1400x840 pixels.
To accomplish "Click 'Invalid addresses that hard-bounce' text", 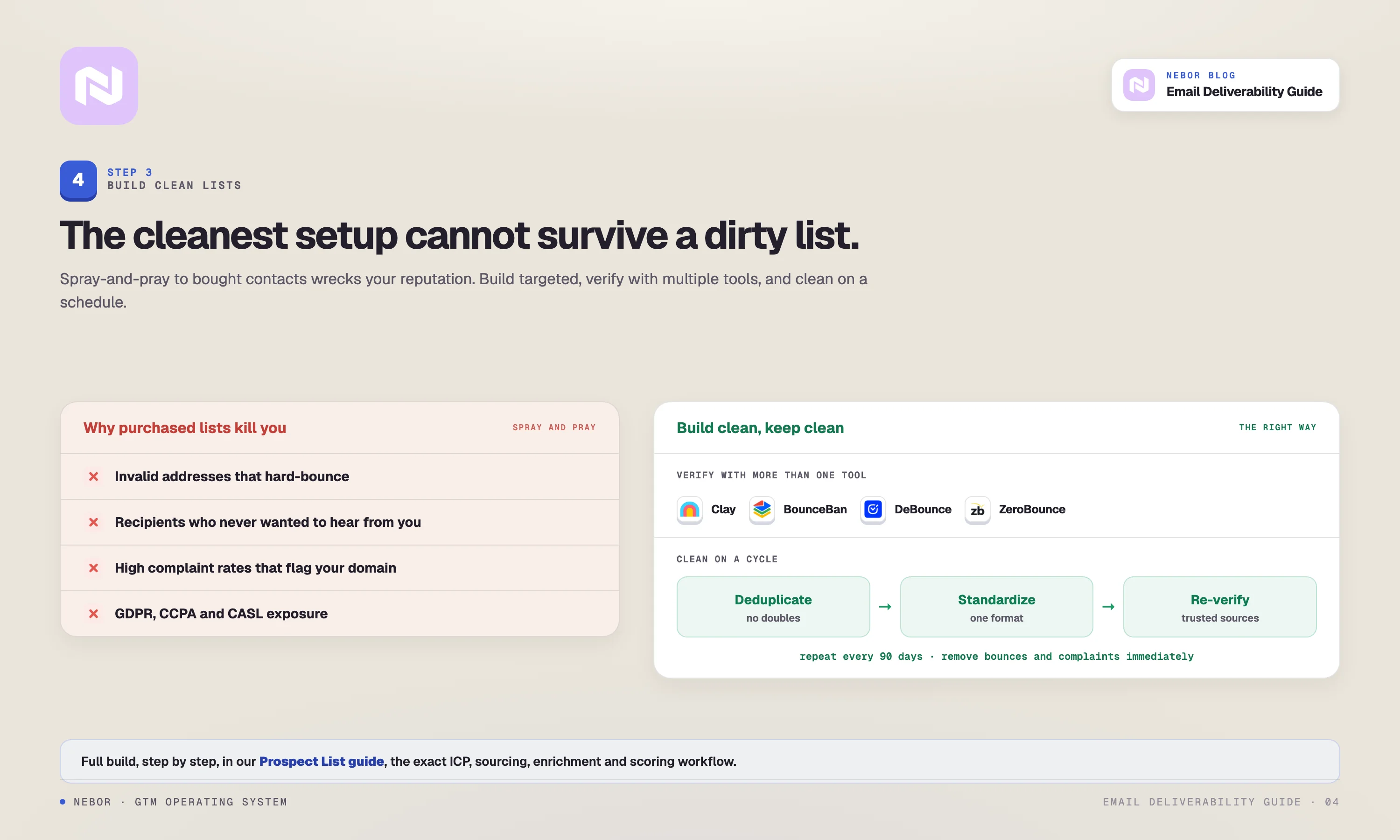I will click(x=231, y=476).
